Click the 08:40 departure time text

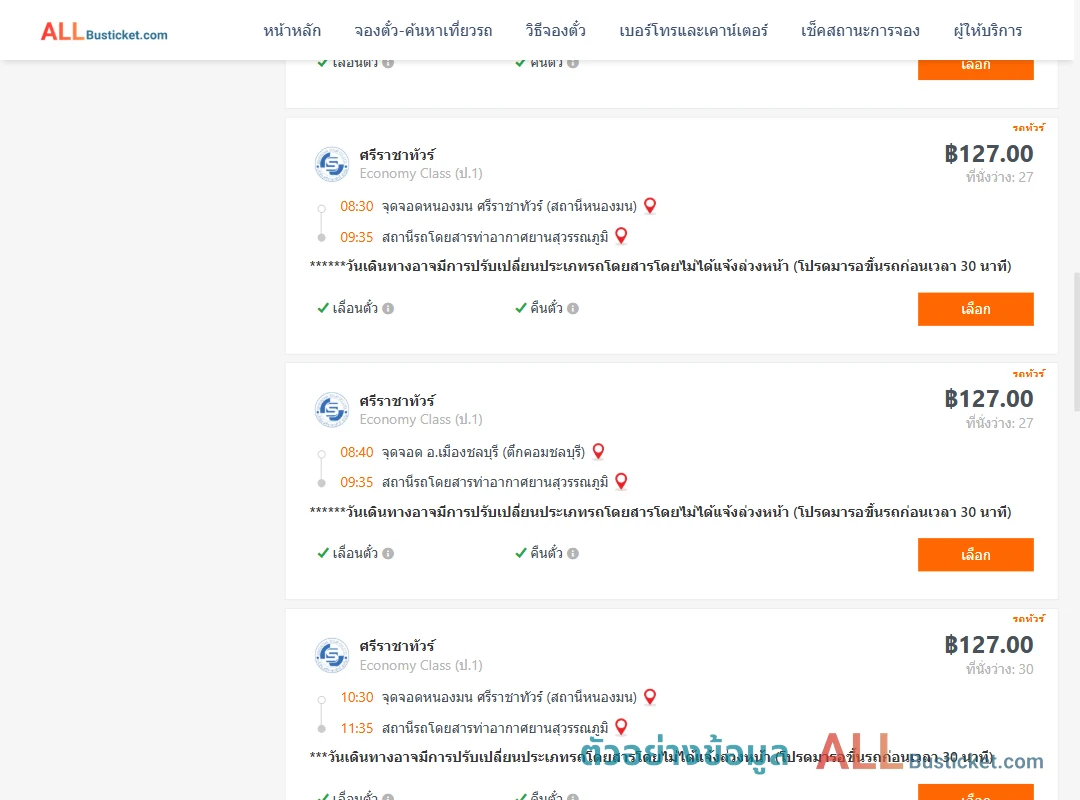[x=356, y=453]
